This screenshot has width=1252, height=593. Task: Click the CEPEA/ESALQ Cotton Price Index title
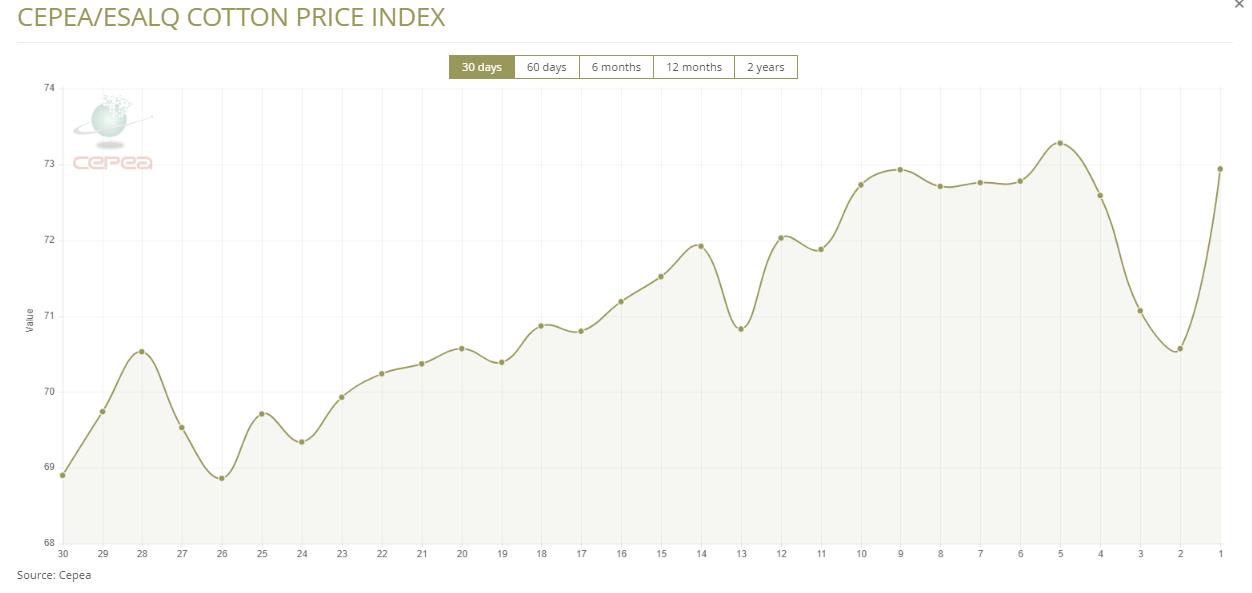click(x=232, y=18)
